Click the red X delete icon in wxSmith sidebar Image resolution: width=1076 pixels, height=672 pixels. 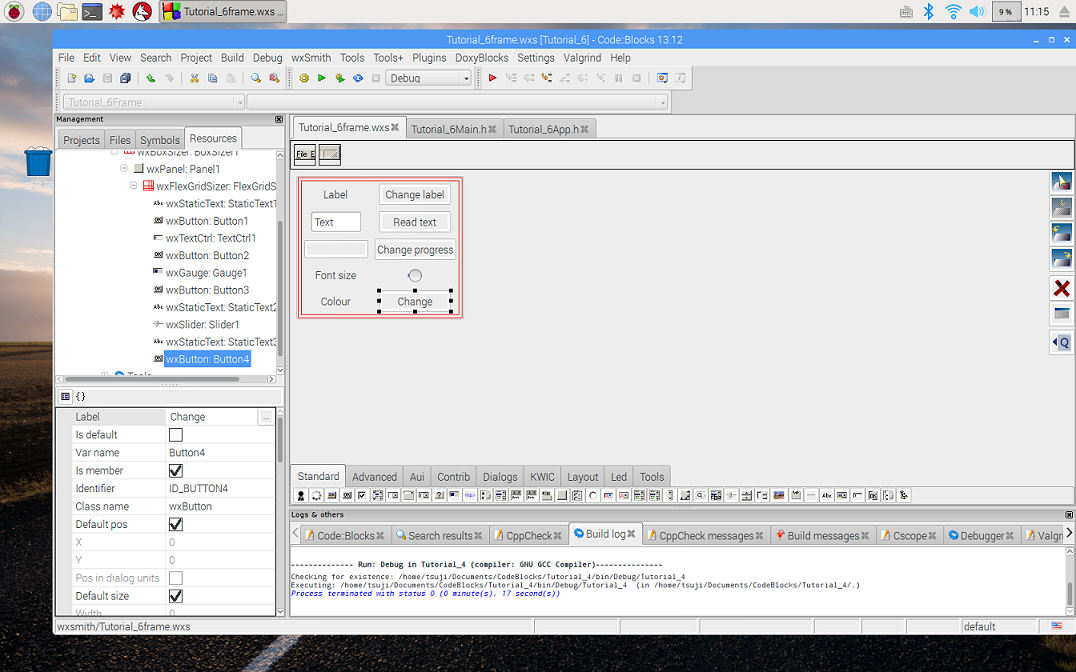pyautogui.click(x=1062, y=288)
